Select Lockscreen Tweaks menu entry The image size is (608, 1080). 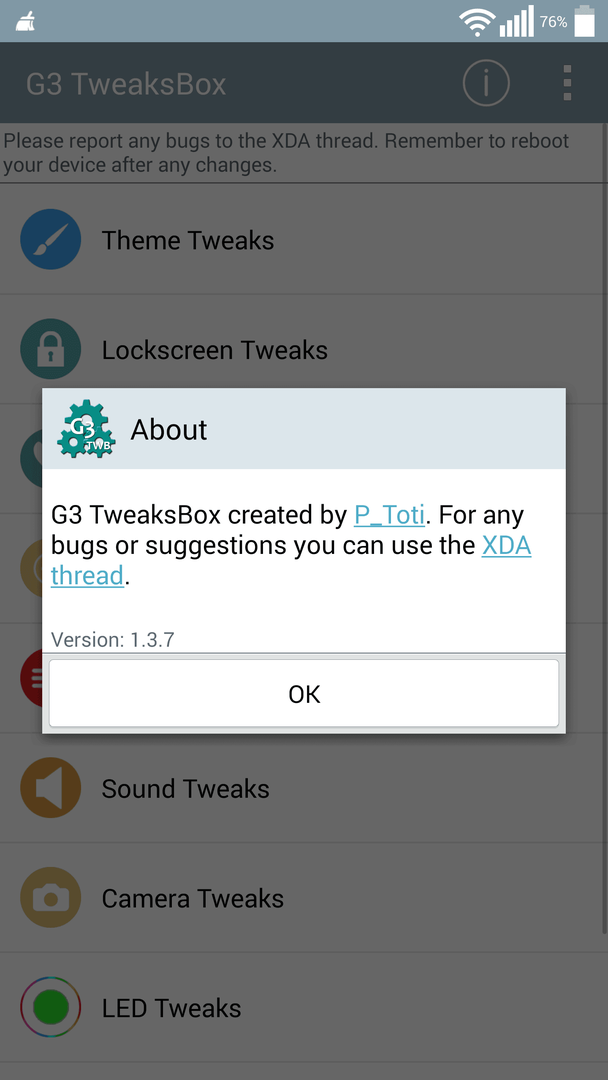(x=304, y=350)
